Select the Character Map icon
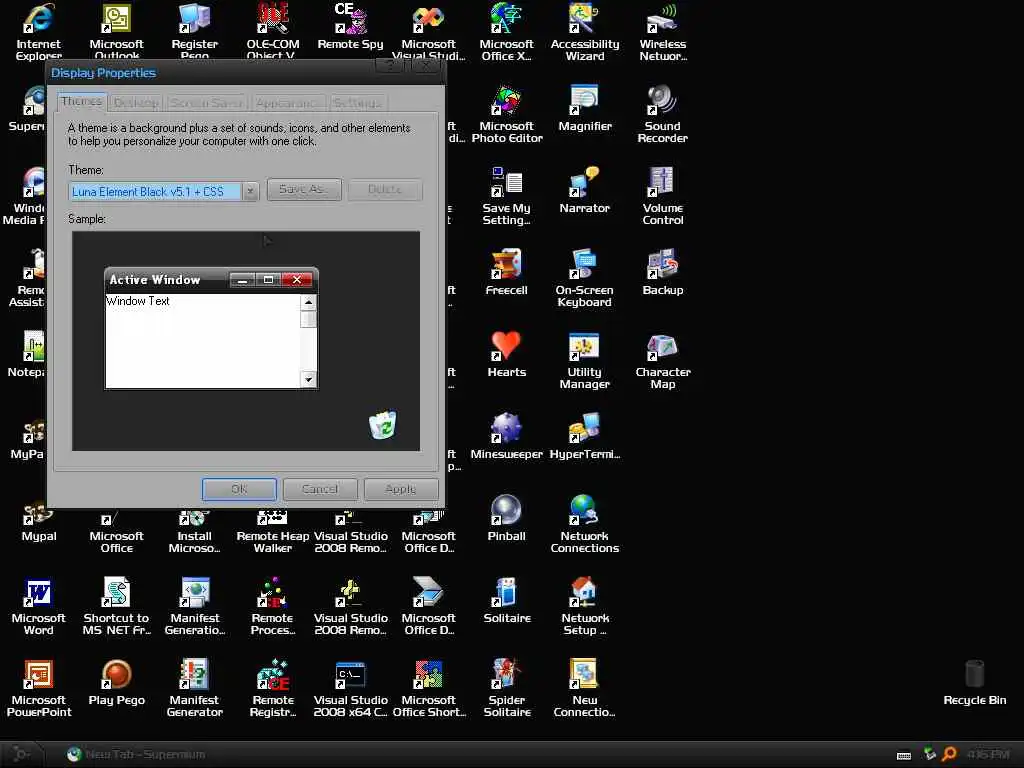The image size is (1024, 768). (x=663, y=360)
